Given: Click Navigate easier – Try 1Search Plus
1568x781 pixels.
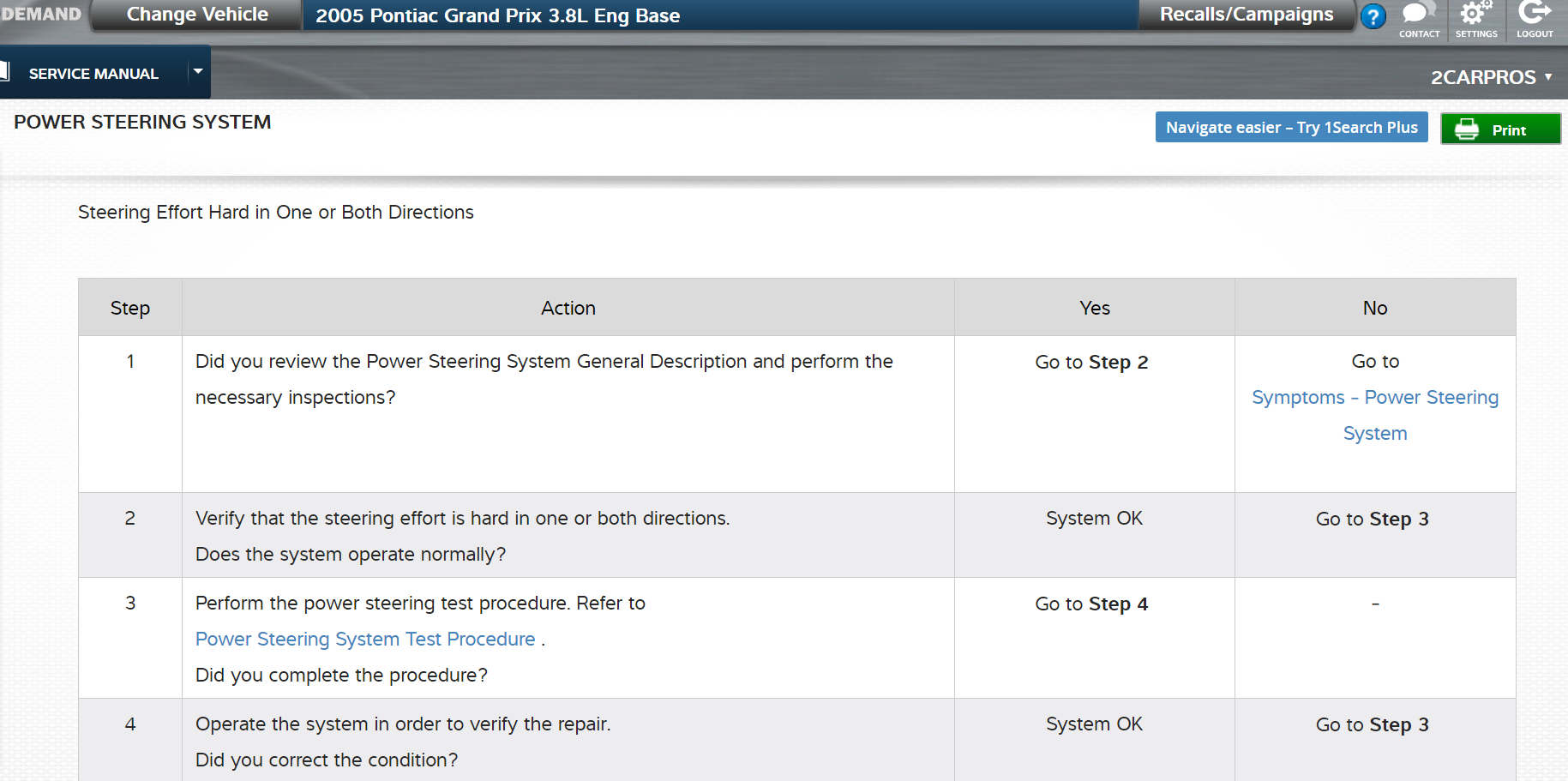Looking at the screenshot, I should point(1290,128).
